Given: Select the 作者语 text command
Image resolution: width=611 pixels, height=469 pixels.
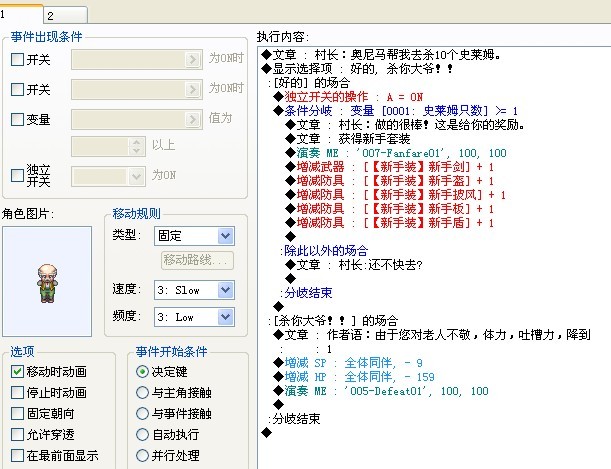Looking at the screenshot, I should 432,335.
